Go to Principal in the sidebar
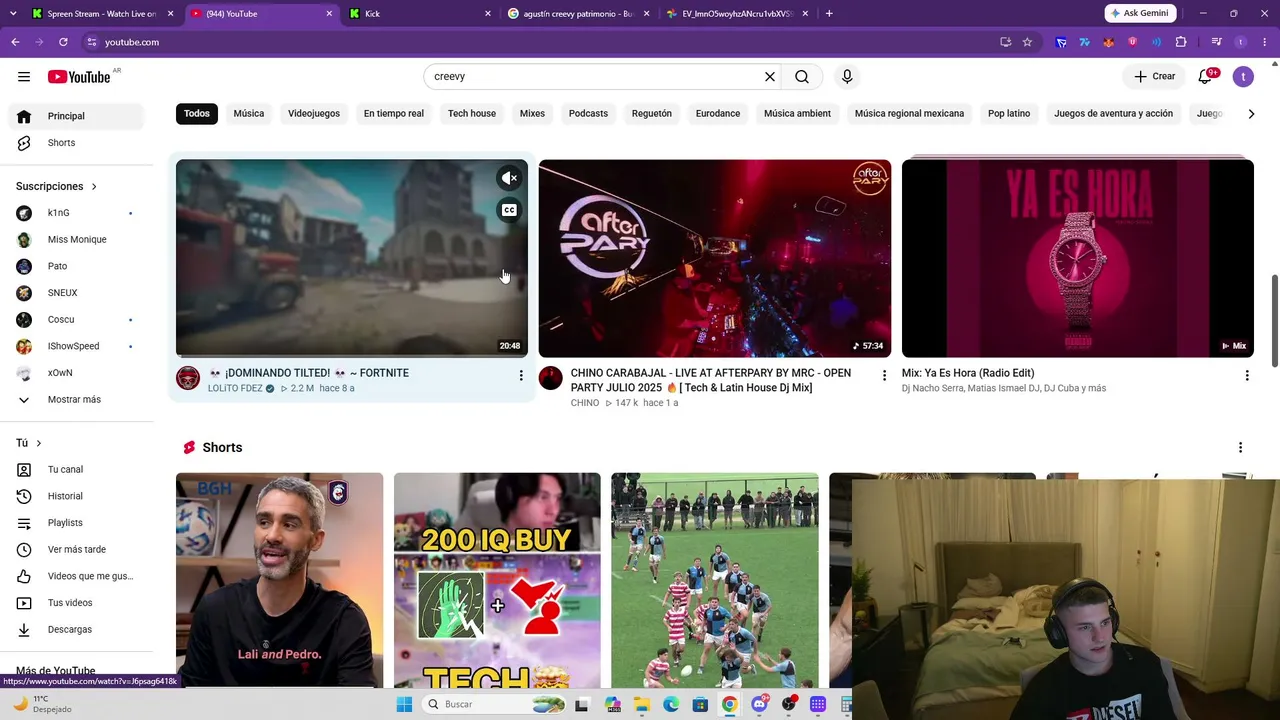The width and height of the screenshot is (1280, 720). (77, 116)
